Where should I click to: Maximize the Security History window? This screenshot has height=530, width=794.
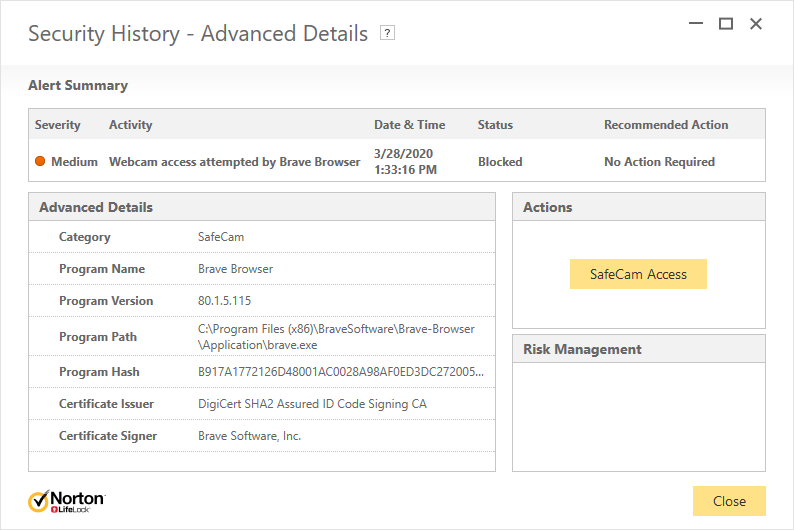coord(726,24)
